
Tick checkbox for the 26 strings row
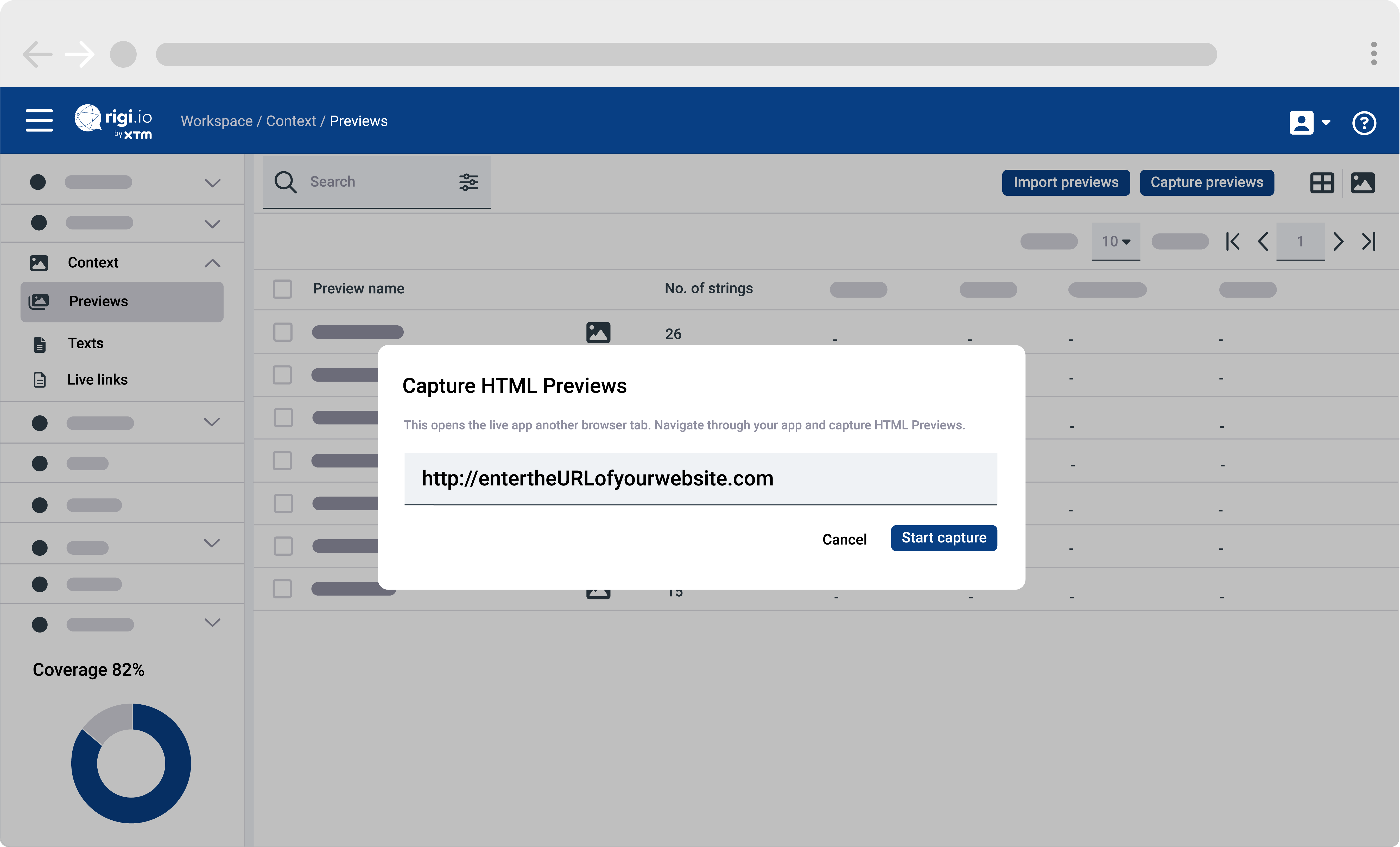(x=282, y=332)
